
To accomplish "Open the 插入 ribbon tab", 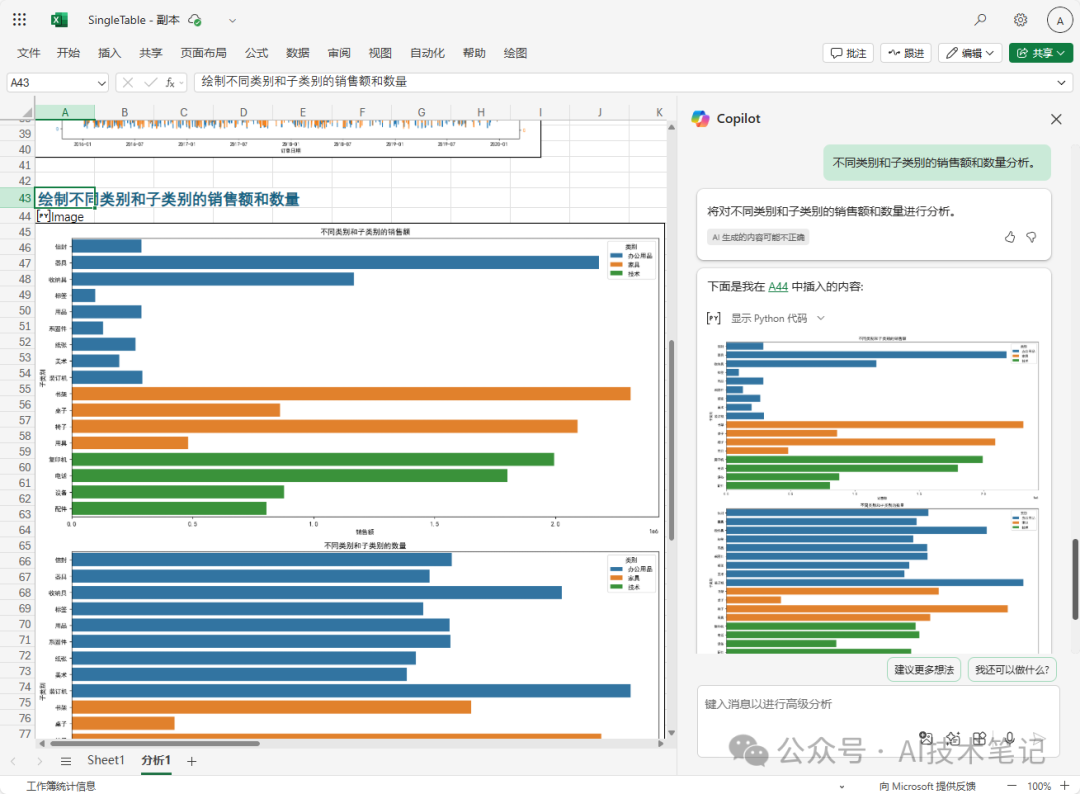I will click(109, 53).
